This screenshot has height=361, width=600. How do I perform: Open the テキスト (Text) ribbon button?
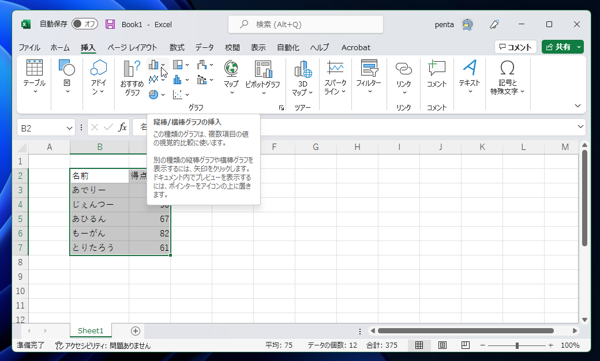[470, 77]
